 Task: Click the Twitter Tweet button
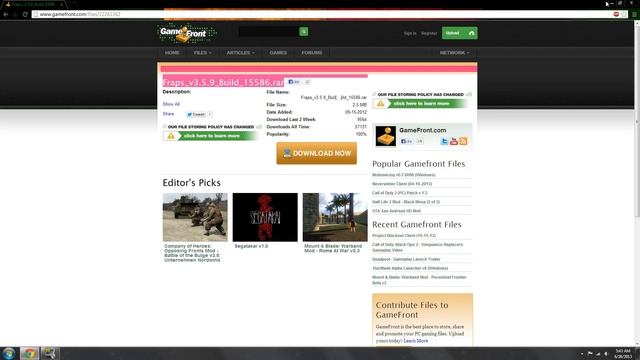click(196, 114)
